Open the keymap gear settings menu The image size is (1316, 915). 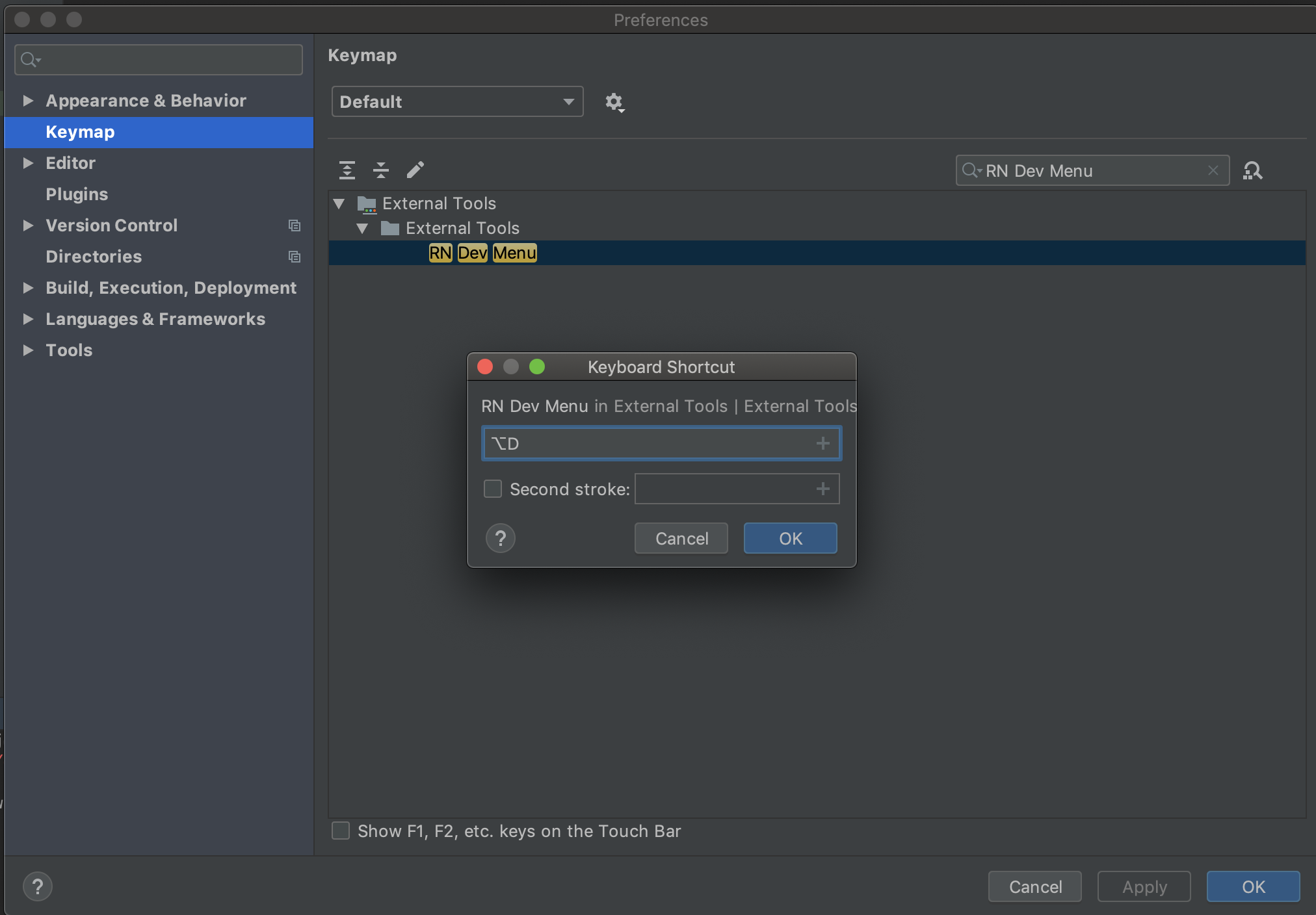[x=614, y=102]
